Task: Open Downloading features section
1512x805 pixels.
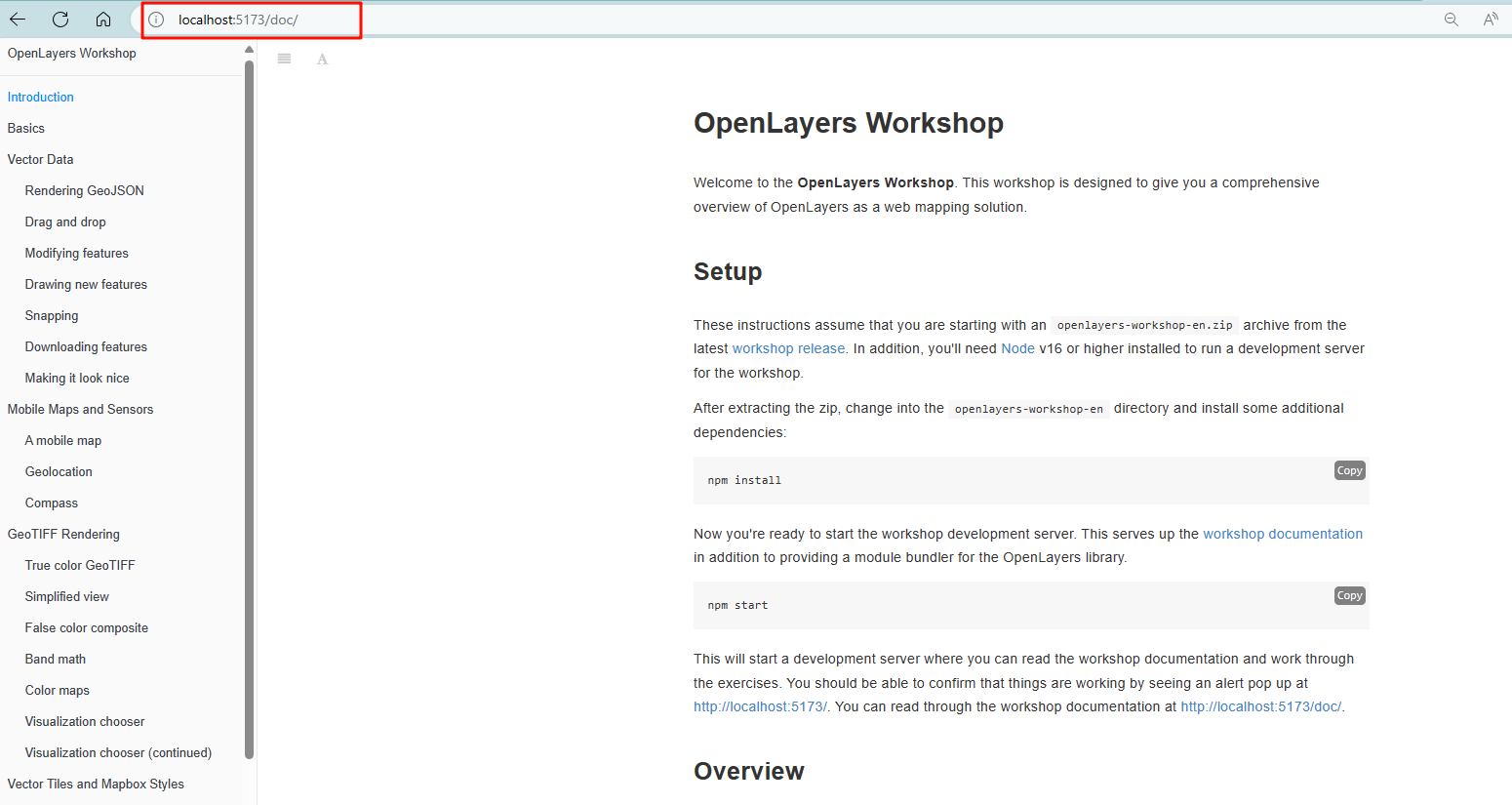Action: [x=86, y=346]
